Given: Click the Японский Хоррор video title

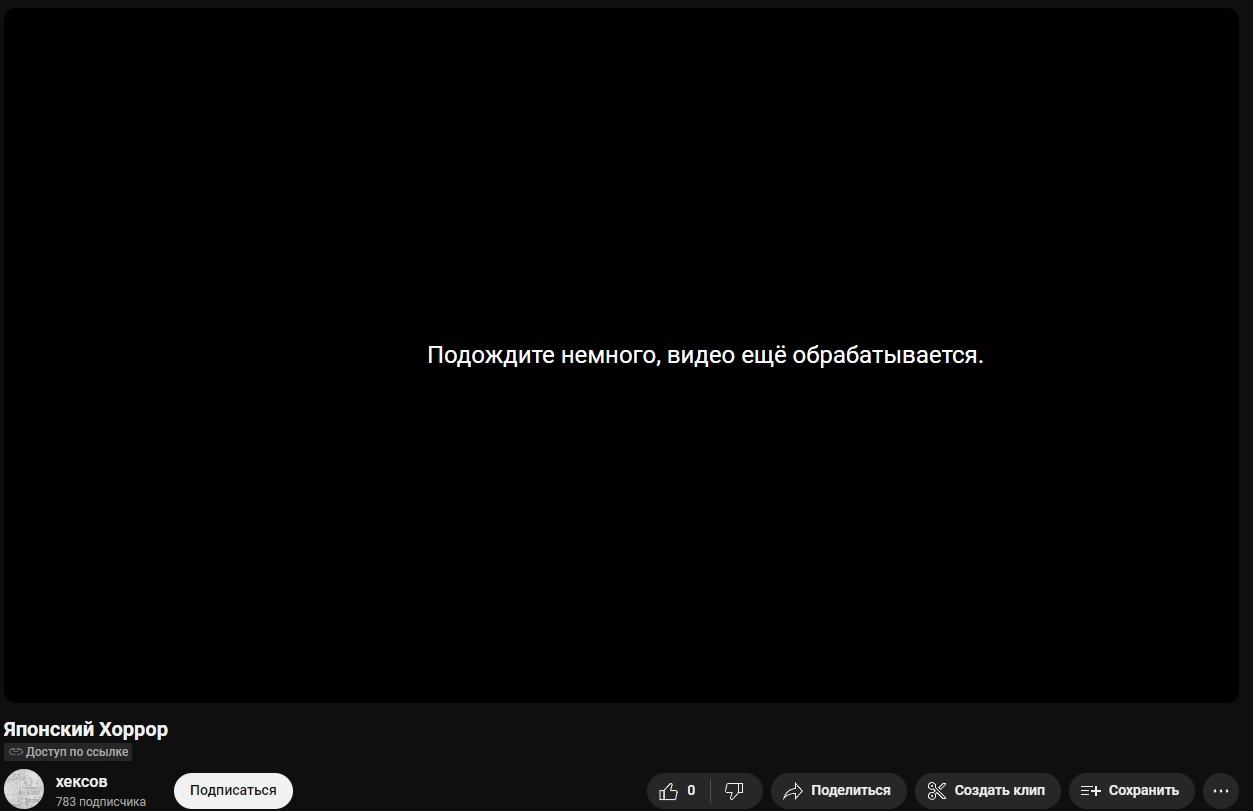Looking at the screenshot, I should pyautogui.click(x=86, y=729).
